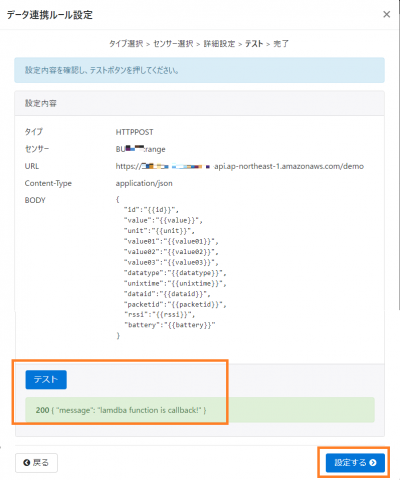Click the データ連携ルール設定 dialog title

[50, 15]
